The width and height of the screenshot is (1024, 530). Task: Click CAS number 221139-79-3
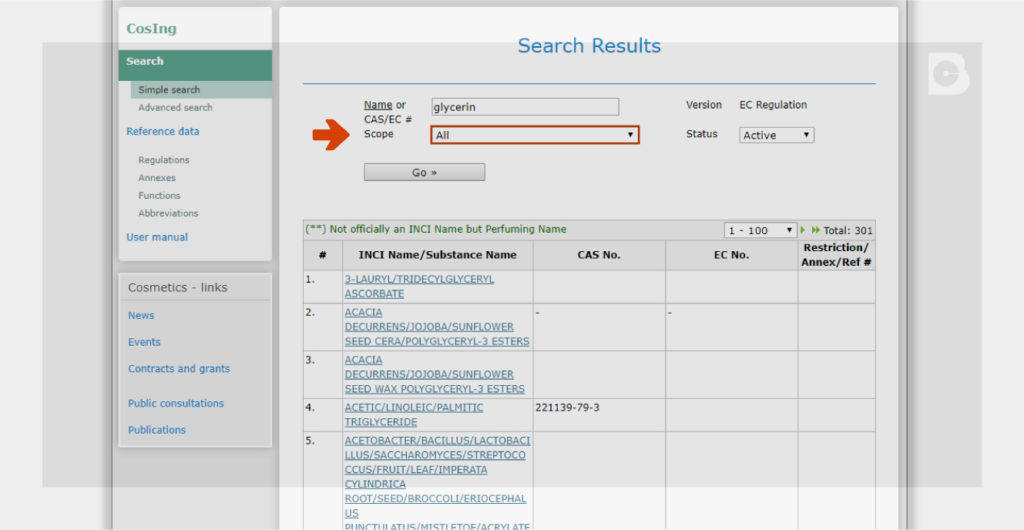point(567,407)
